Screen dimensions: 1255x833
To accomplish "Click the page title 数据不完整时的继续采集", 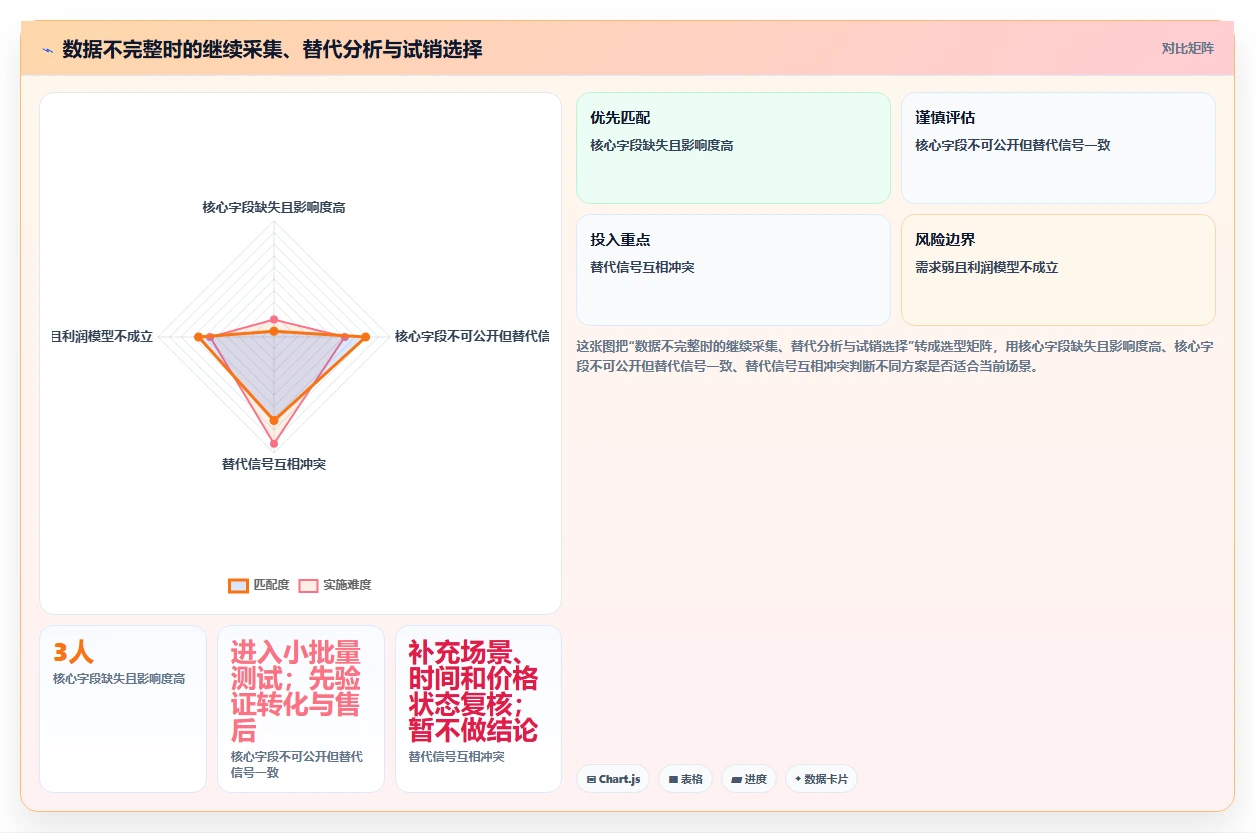I will point(272,49).
